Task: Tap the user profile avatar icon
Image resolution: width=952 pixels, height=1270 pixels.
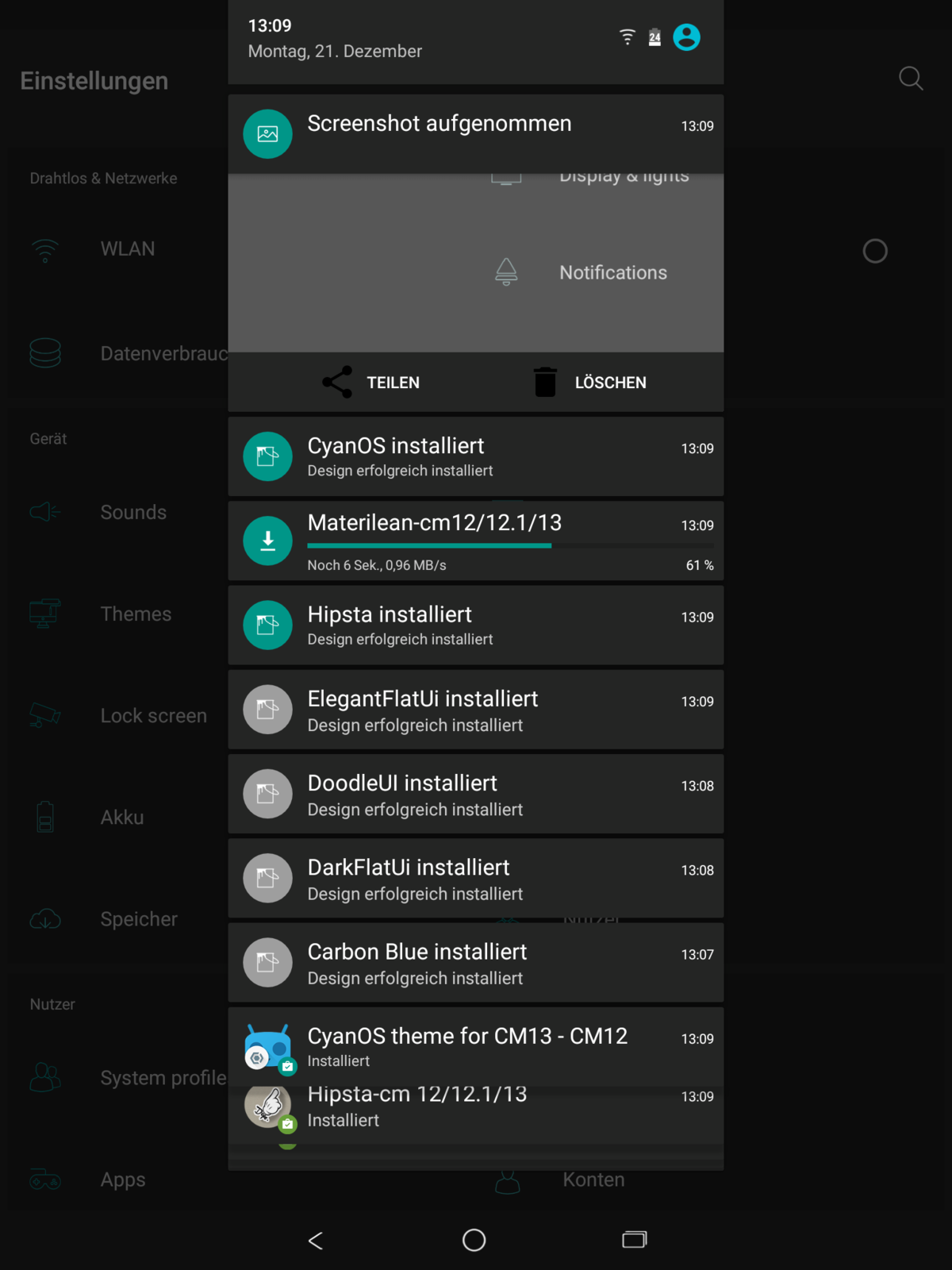Action: (x=686, y=37)
